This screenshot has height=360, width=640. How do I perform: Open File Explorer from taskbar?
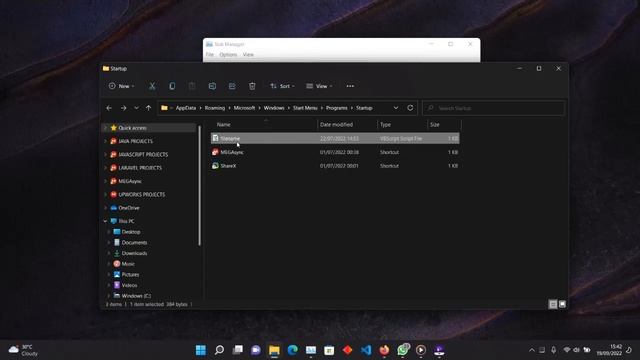click(x=274, y=350)
